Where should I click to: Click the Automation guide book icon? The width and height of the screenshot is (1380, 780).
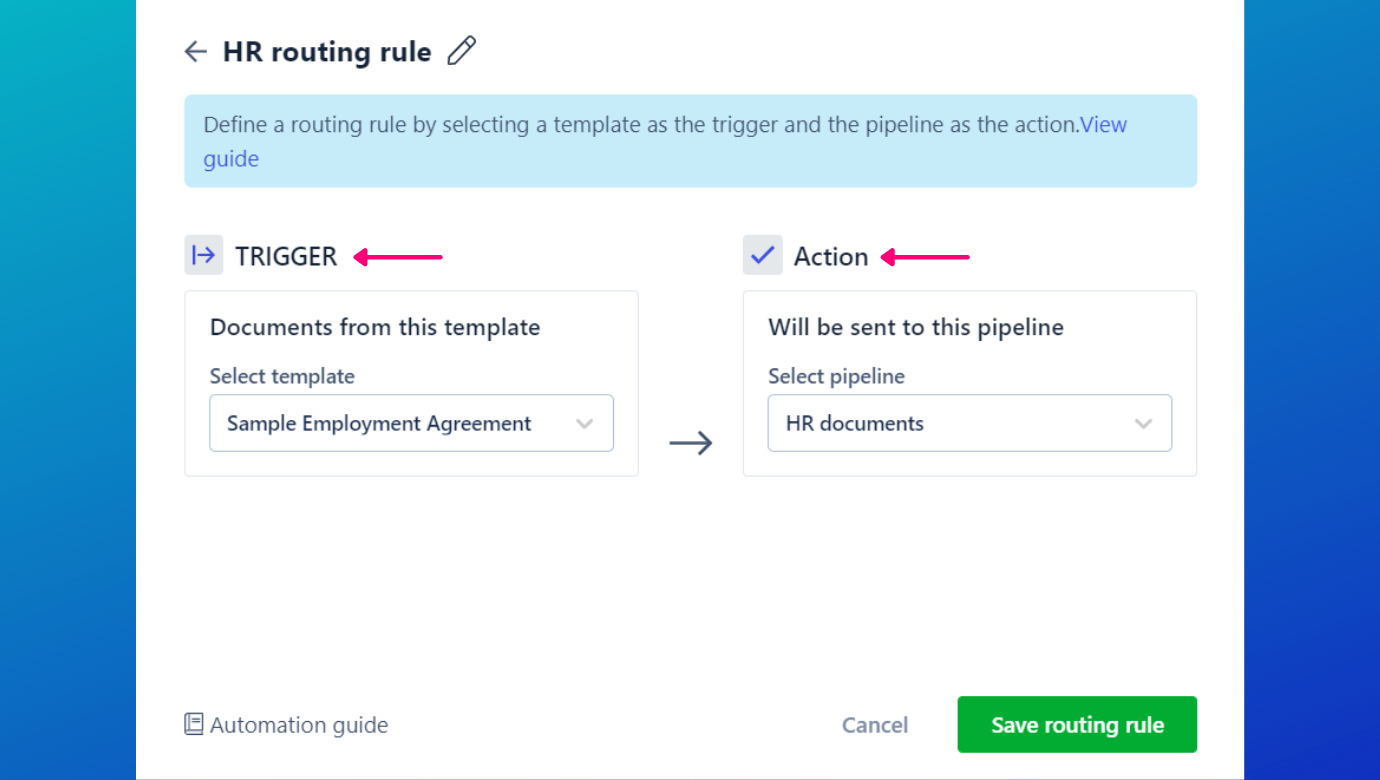tap(194, 724)
